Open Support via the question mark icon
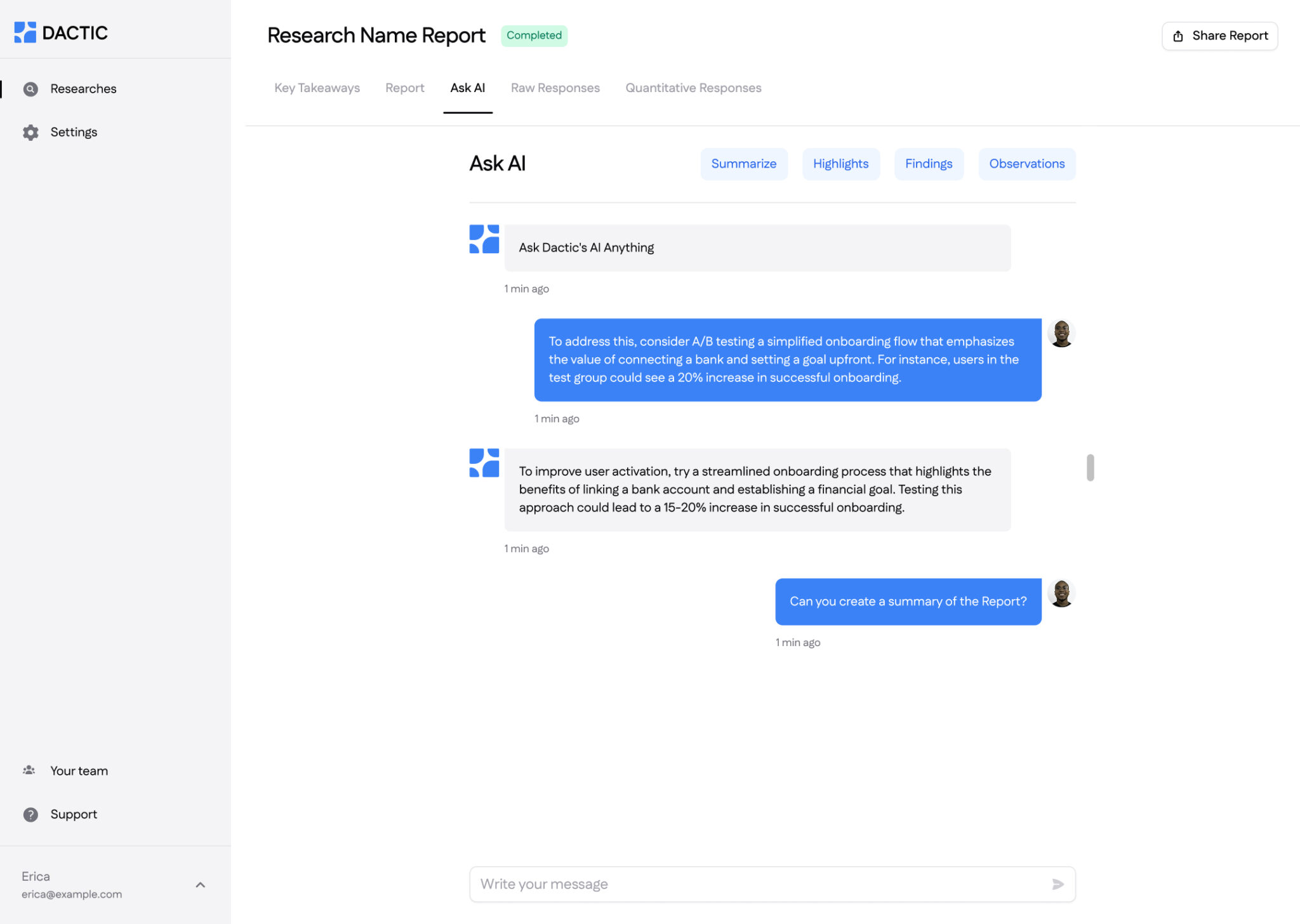This screenshot has width=1300, height=924. 30,814
